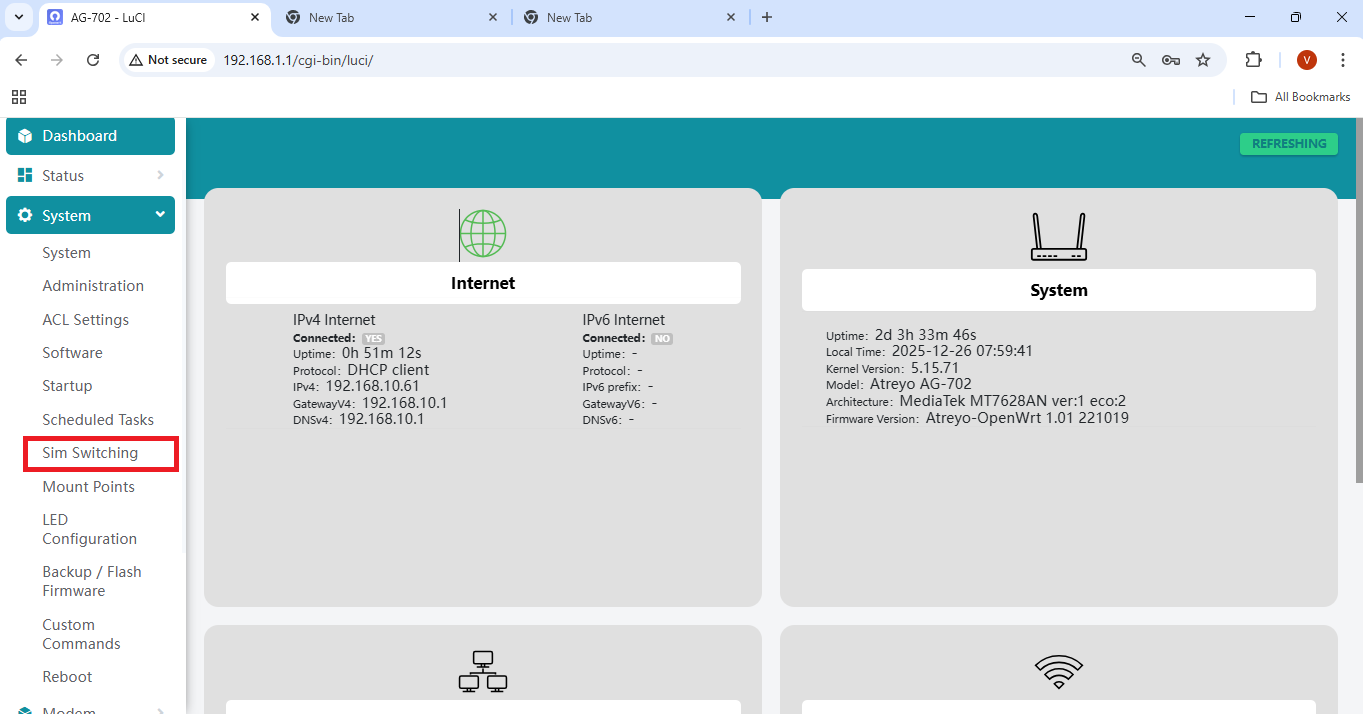Bookmark this page with star icon
The width and height of the screenshot is (1363, 714).
coord(1203,60)
